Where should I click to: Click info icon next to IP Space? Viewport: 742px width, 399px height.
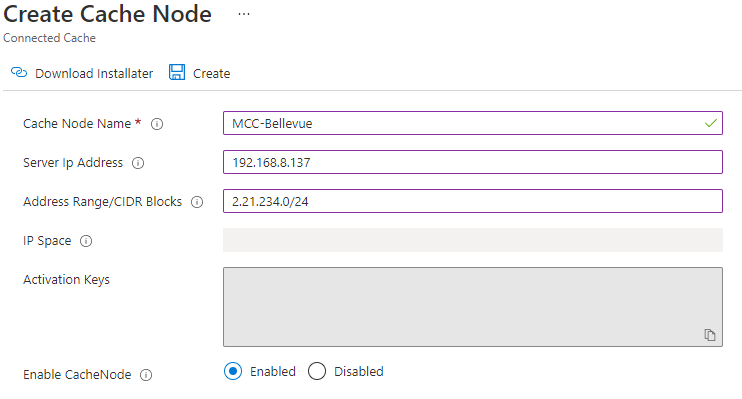[x=86, y=241]
